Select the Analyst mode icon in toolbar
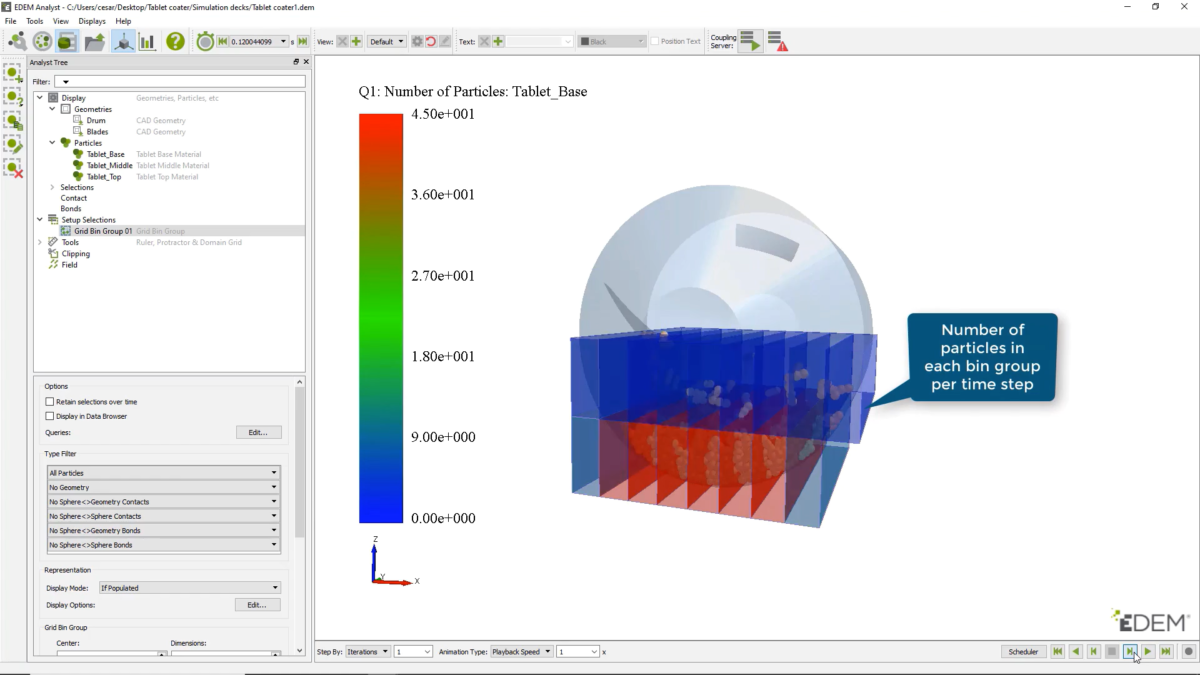This screenshot has height=675, width=1200. [x=67, y=41]
